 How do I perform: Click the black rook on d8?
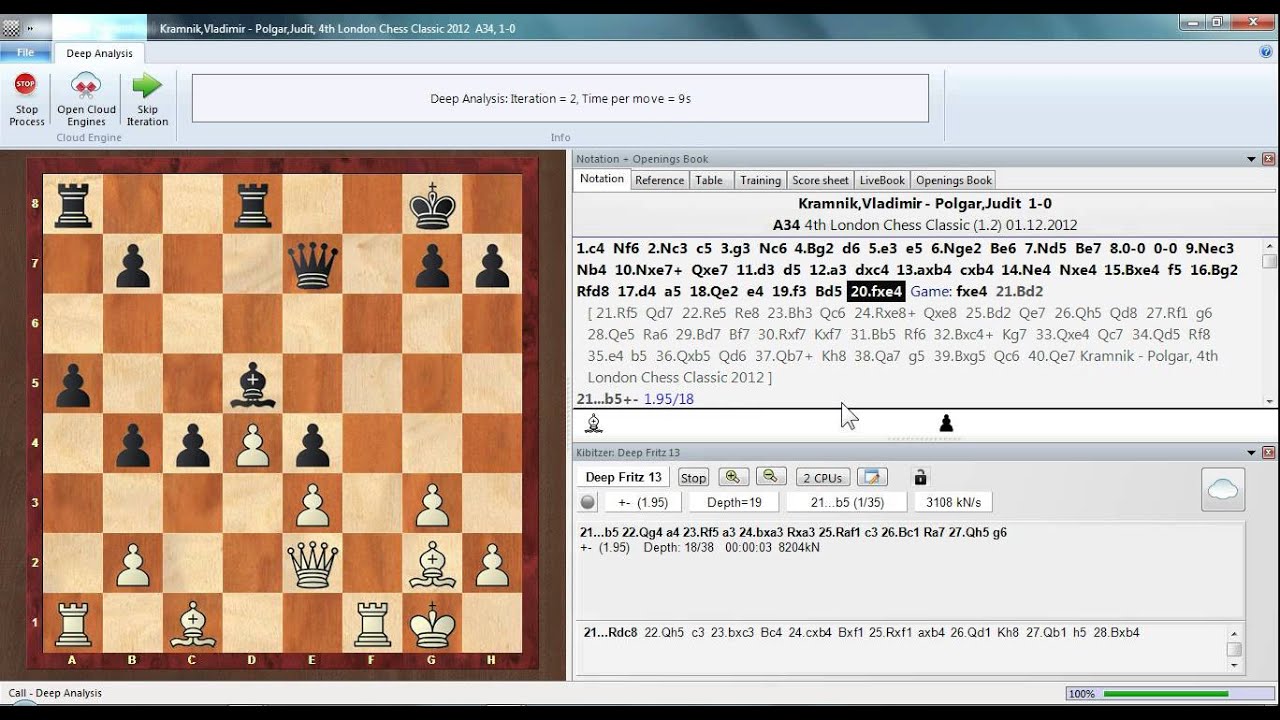coord(253,205)
